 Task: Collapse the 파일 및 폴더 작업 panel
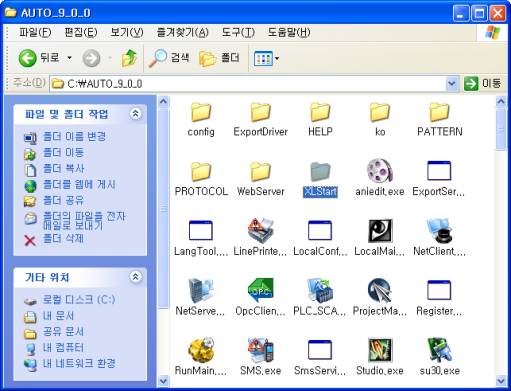coord(135,114)
